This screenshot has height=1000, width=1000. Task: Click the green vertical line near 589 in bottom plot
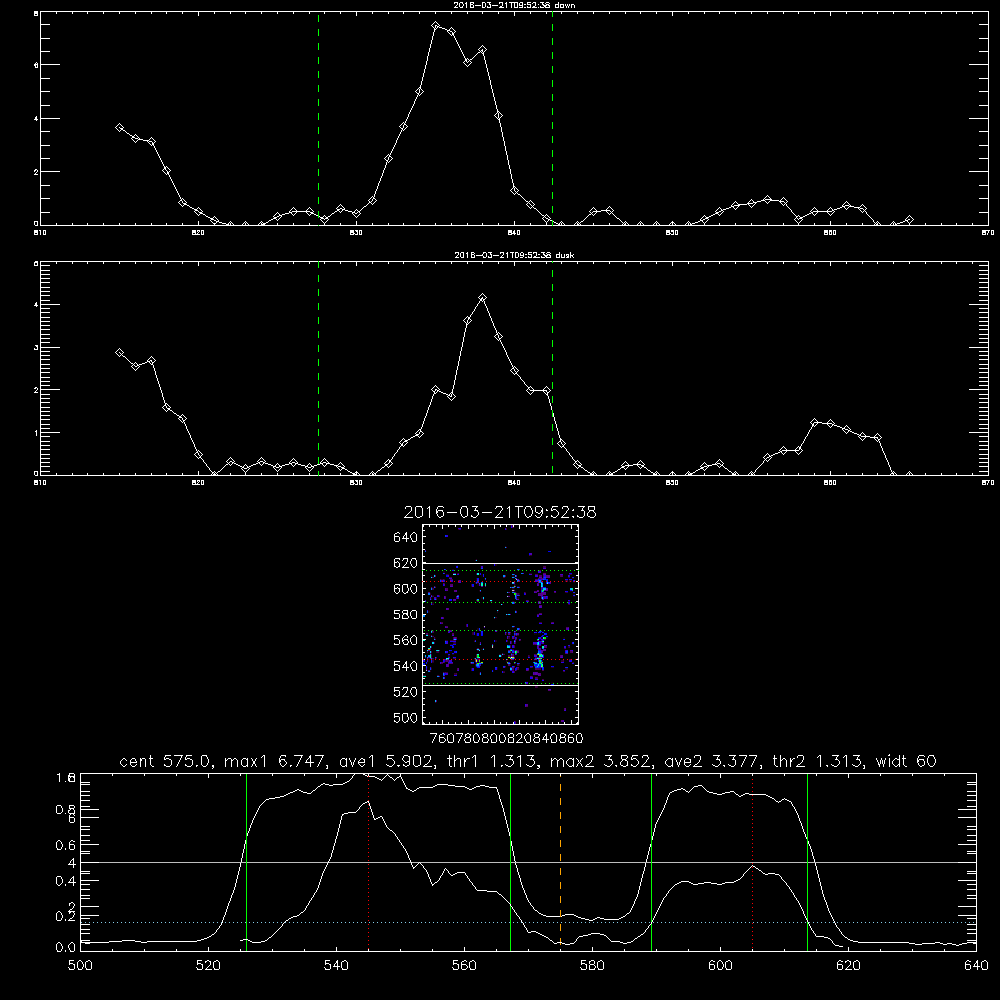(x=651, y=861)
